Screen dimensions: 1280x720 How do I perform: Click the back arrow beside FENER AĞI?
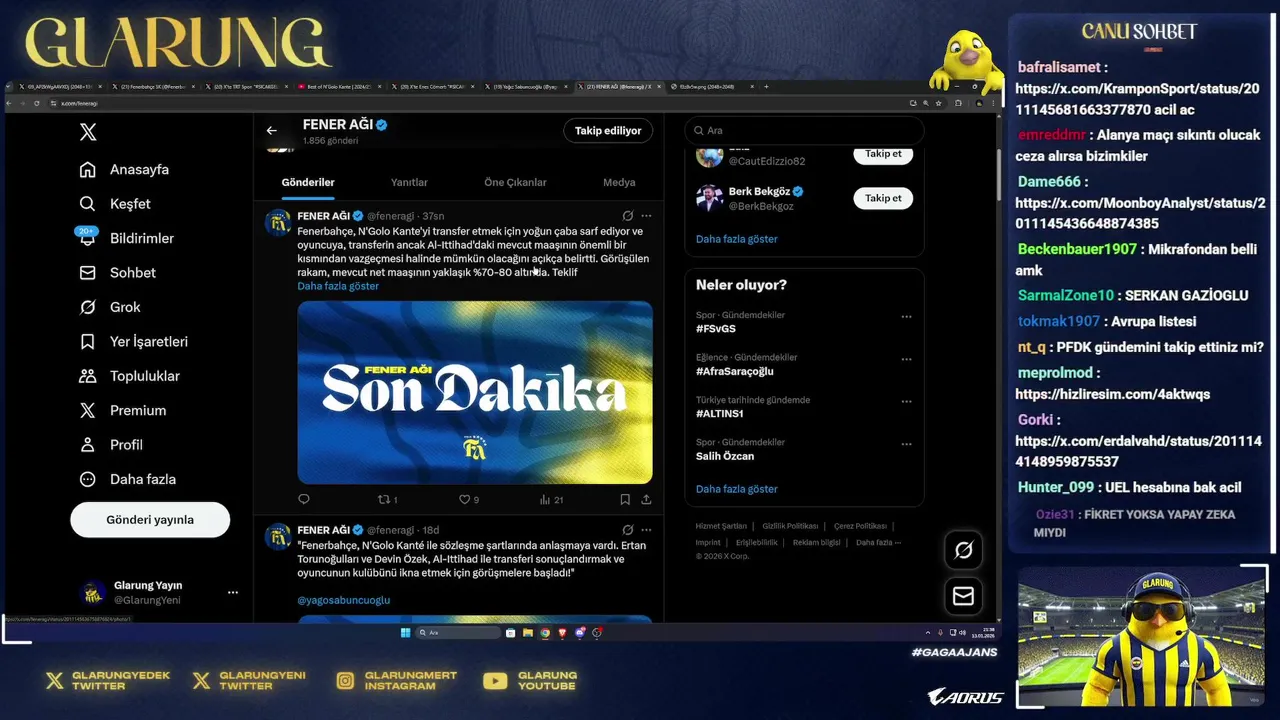[271, 130]
